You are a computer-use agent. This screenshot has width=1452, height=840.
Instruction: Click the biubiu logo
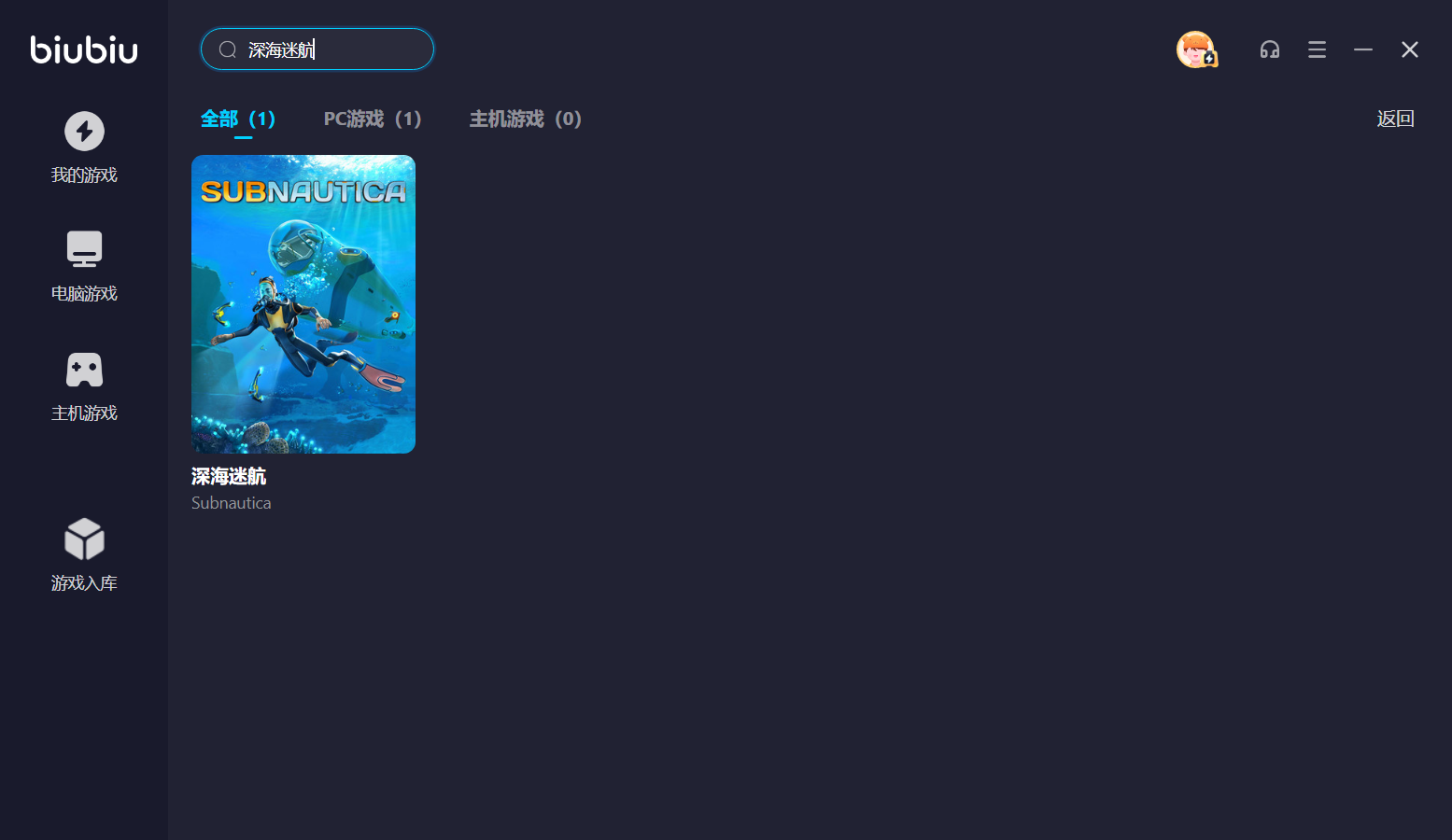pos(84,49)
